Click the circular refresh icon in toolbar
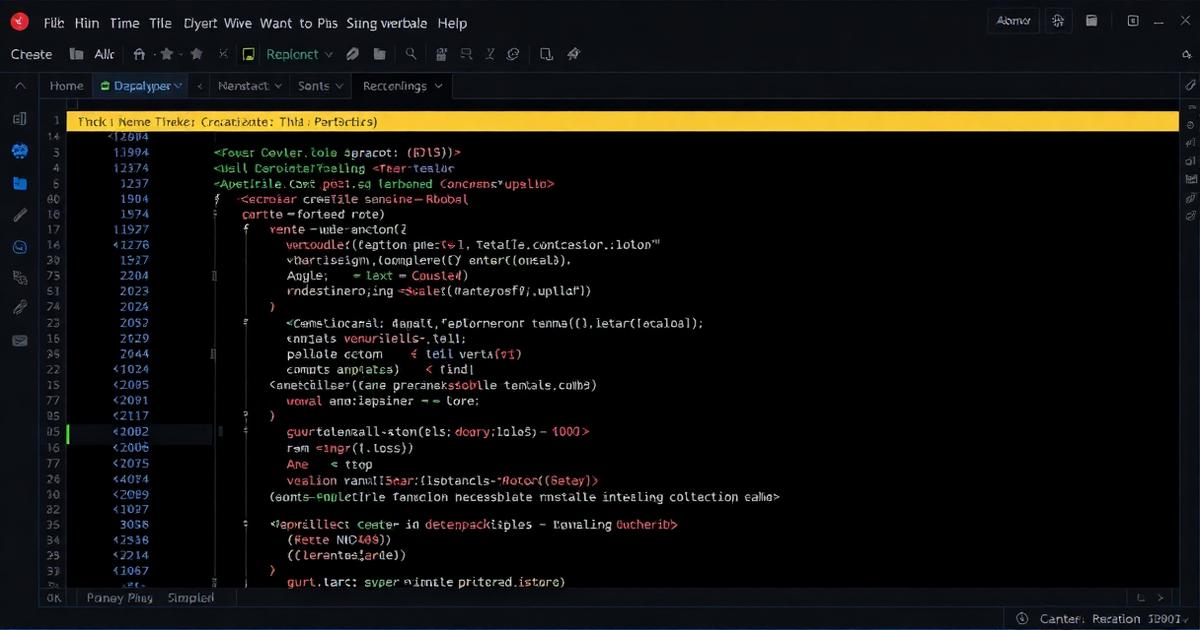 [513, 54]
